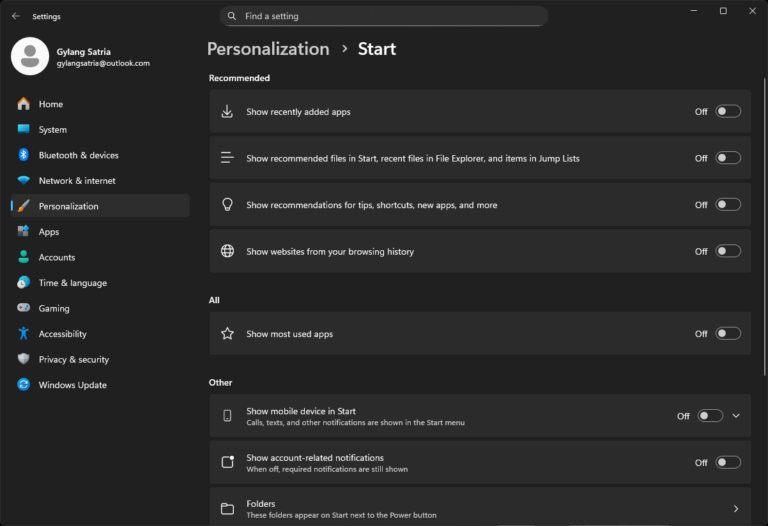The image size is (768, 526).
Task: Open the Folders settings row
Action: (480, 509)
